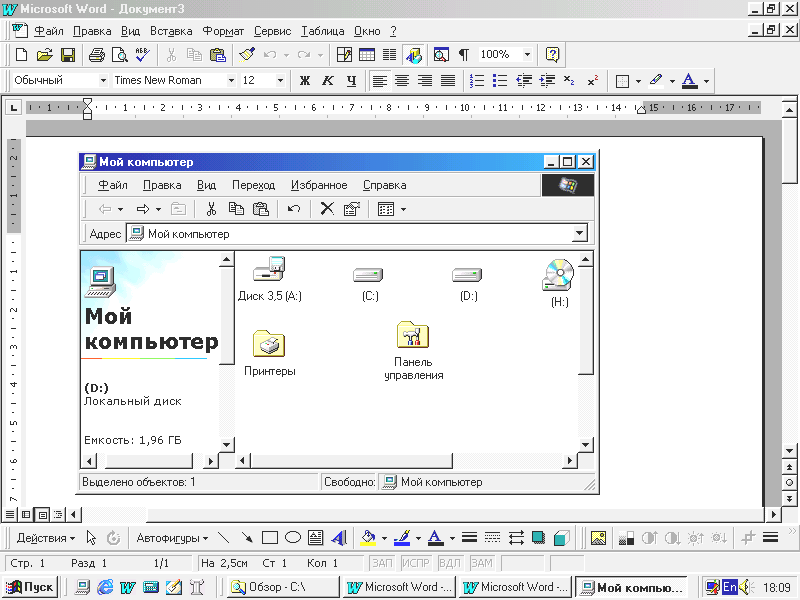Open the Действия drawing menu
The image size is (800, 600).
tap(45, 538)
